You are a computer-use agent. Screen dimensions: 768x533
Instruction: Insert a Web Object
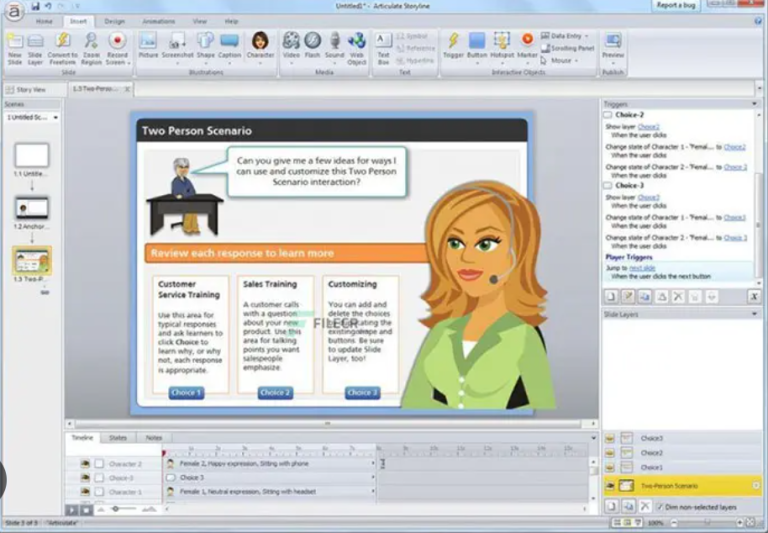[x=357, y=48]
